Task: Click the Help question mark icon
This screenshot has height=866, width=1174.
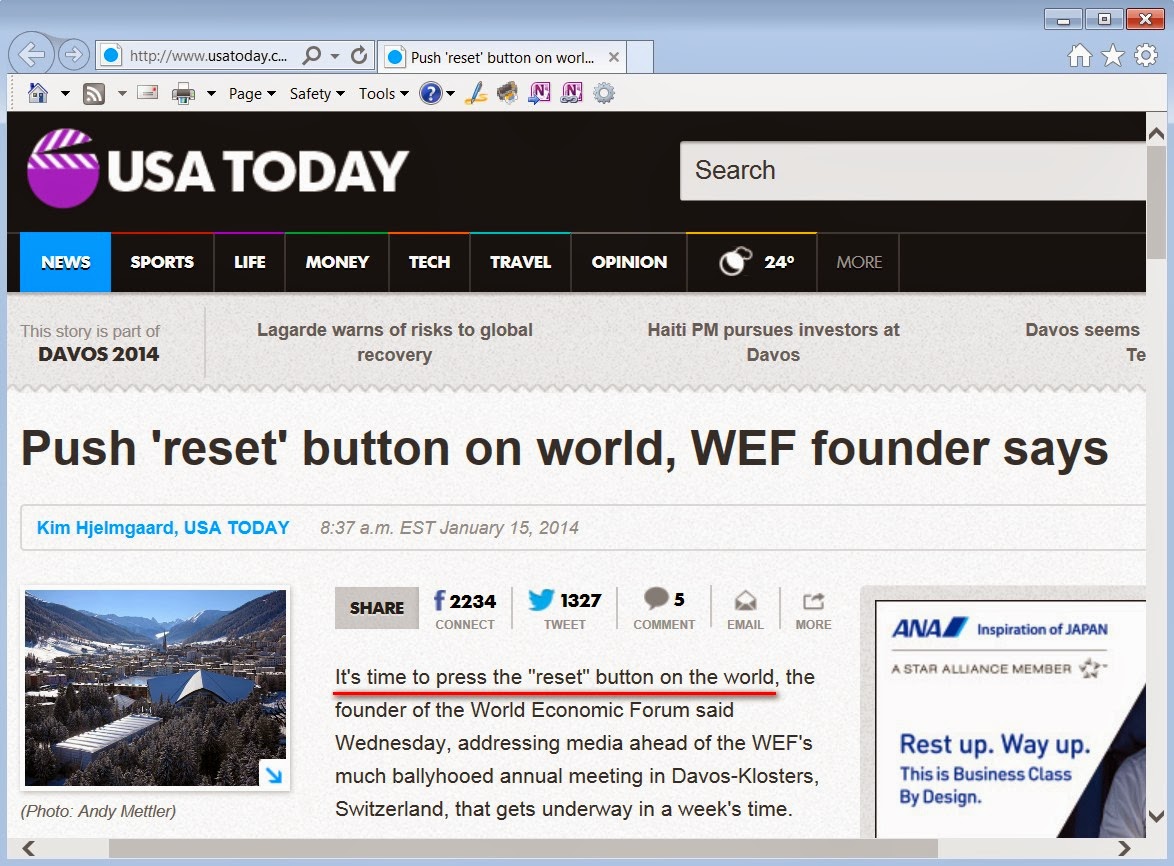Action: click(431, 93)
